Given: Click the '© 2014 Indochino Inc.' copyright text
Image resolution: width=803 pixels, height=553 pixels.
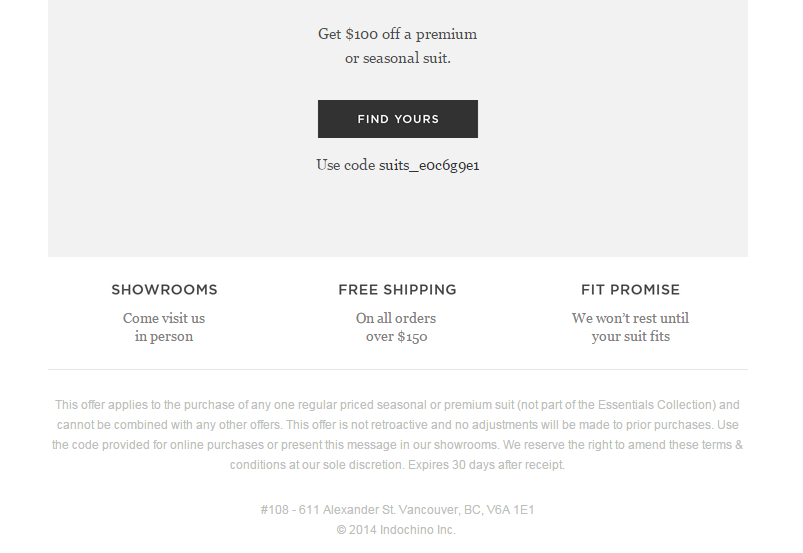Looking at the screenshot, I should pyautogui.click(x=396, y=530).
